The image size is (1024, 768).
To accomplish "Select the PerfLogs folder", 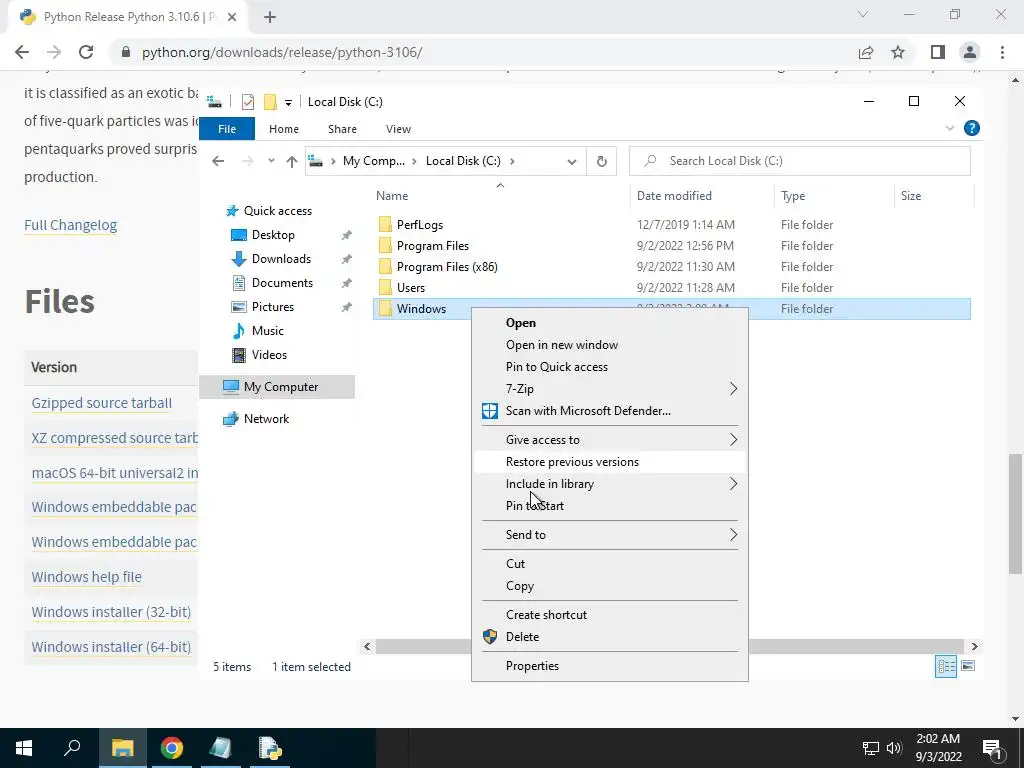I will click(x=419, y=225).
